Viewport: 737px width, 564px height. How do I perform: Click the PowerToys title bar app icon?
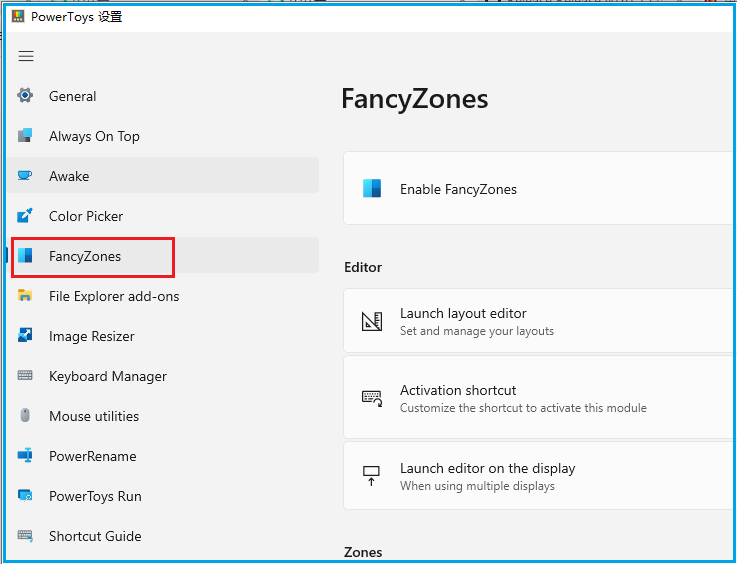click(x=18, y=17)
